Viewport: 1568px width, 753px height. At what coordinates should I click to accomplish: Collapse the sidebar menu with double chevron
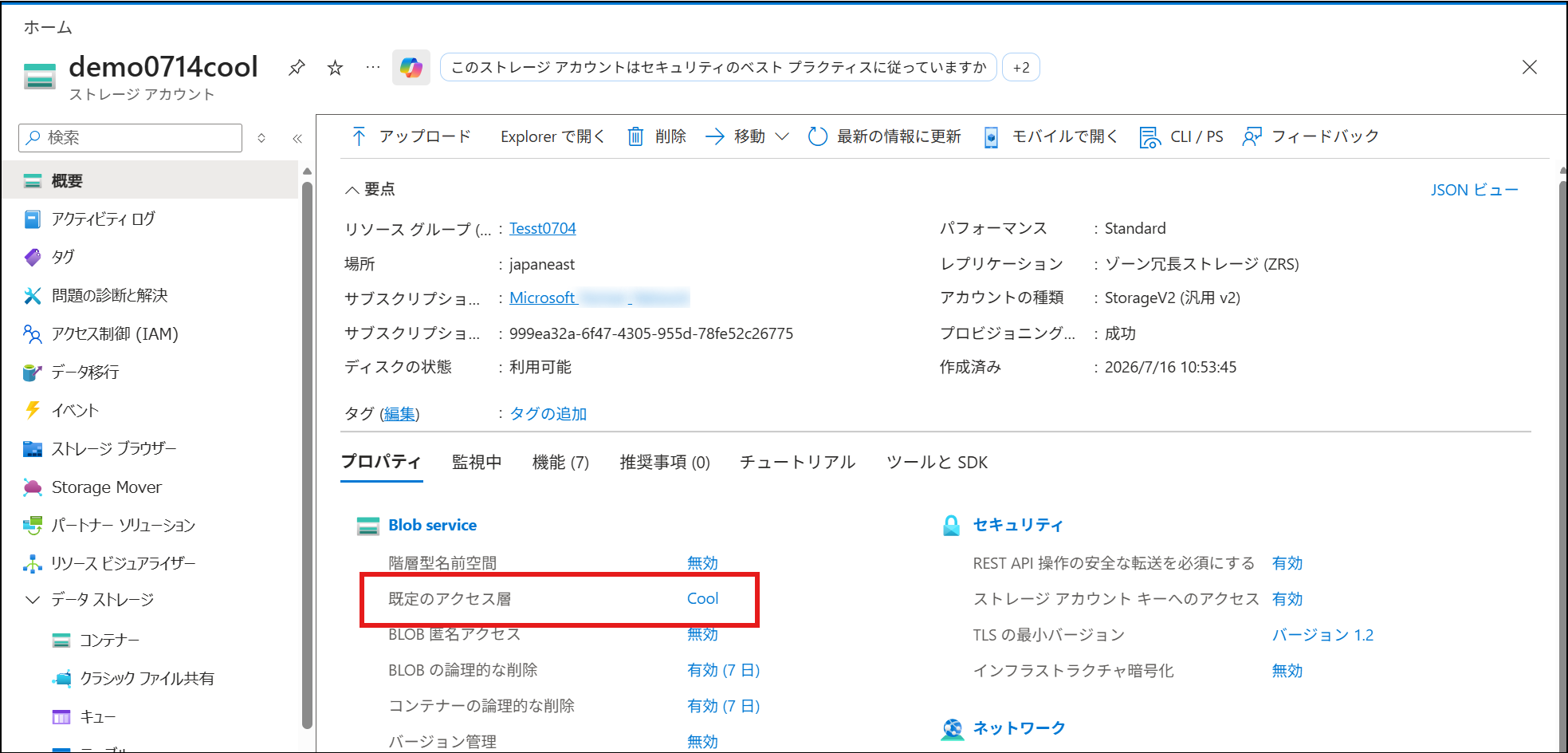point(297,138)
